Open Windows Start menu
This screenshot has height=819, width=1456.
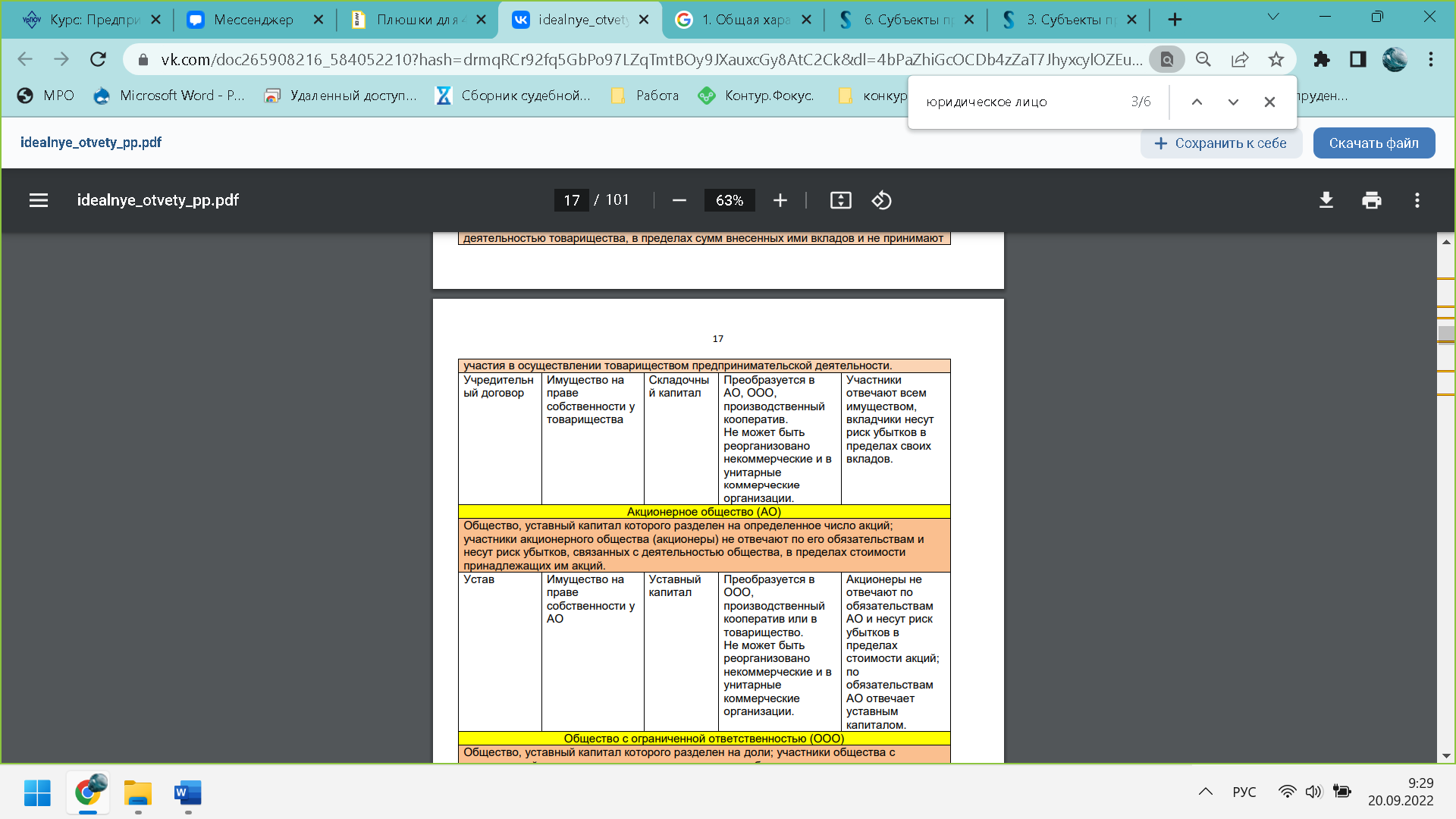click(37, 793)
